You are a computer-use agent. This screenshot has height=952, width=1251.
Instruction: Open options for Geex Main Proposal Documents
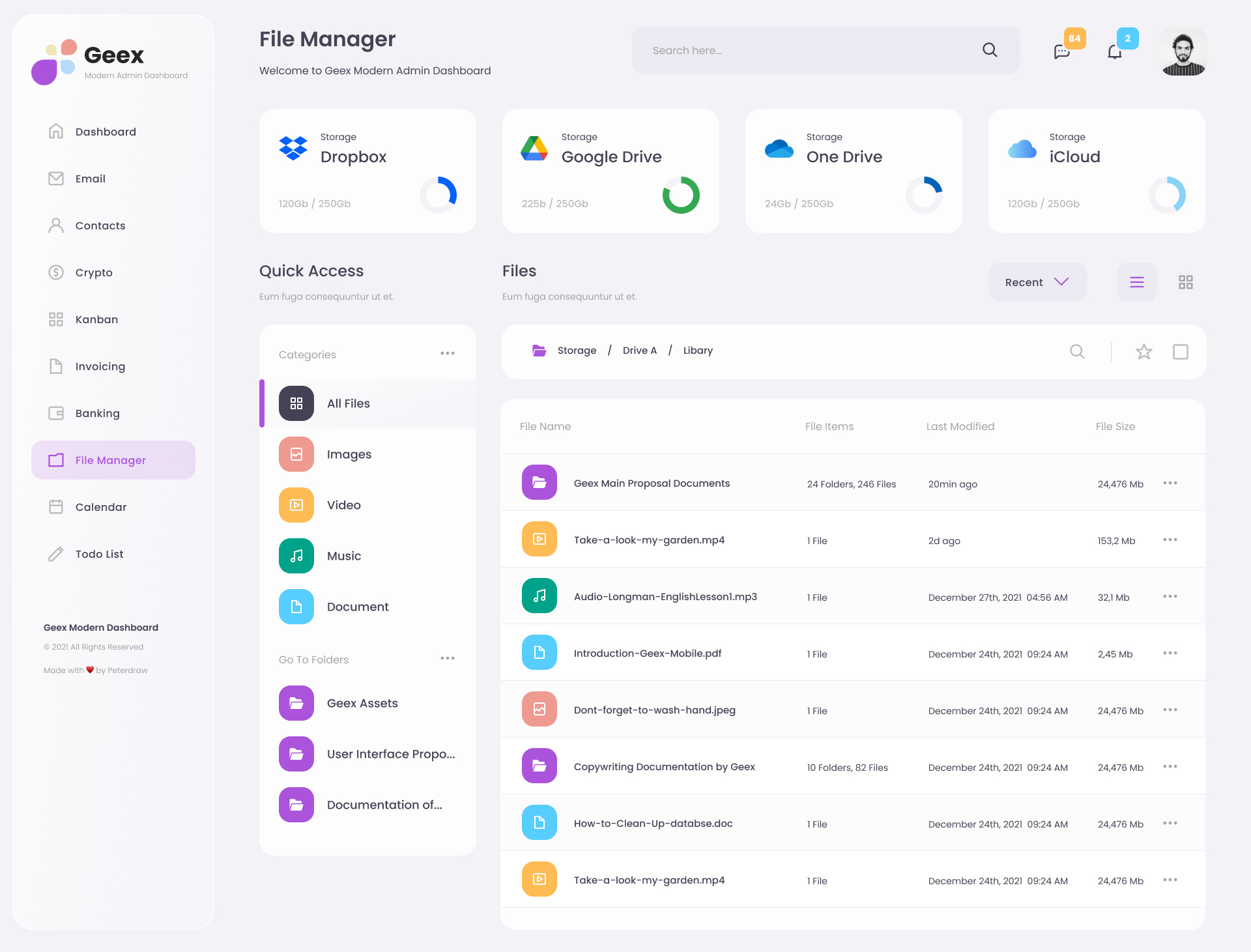click(x=1170, y=483)
